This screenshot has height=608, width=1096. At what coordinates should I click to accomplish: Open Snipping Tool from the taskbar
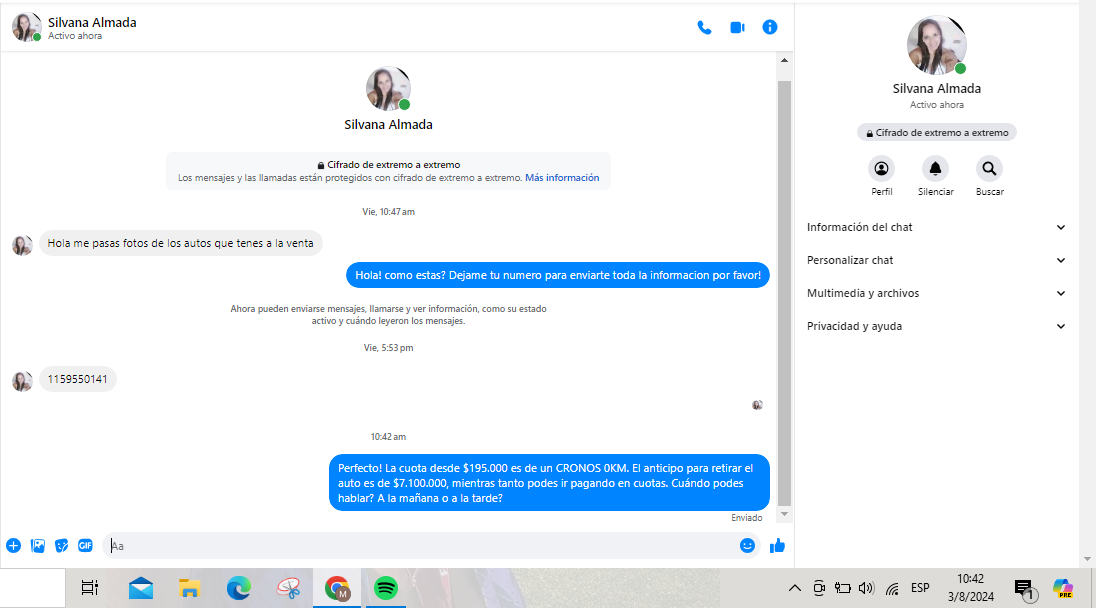point(288,588)
